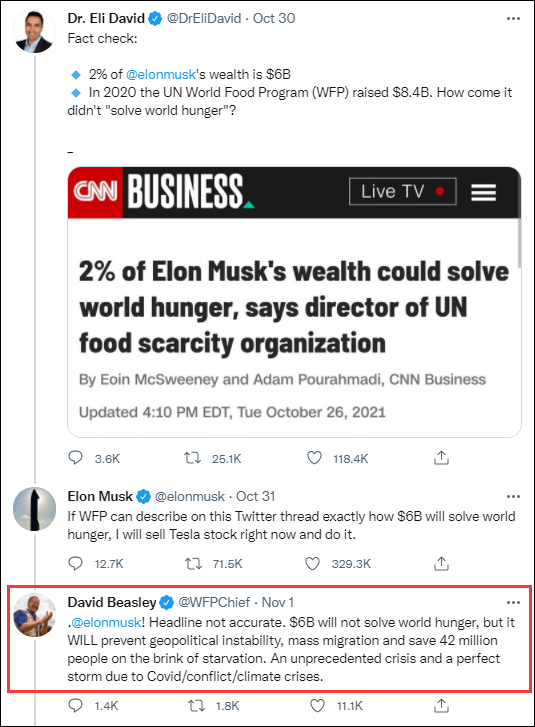The width and height of the screenshot is (535, 727).
Task: Open the @elonmusk mention in Beasley's tweet
Action: tap(106, 622)
